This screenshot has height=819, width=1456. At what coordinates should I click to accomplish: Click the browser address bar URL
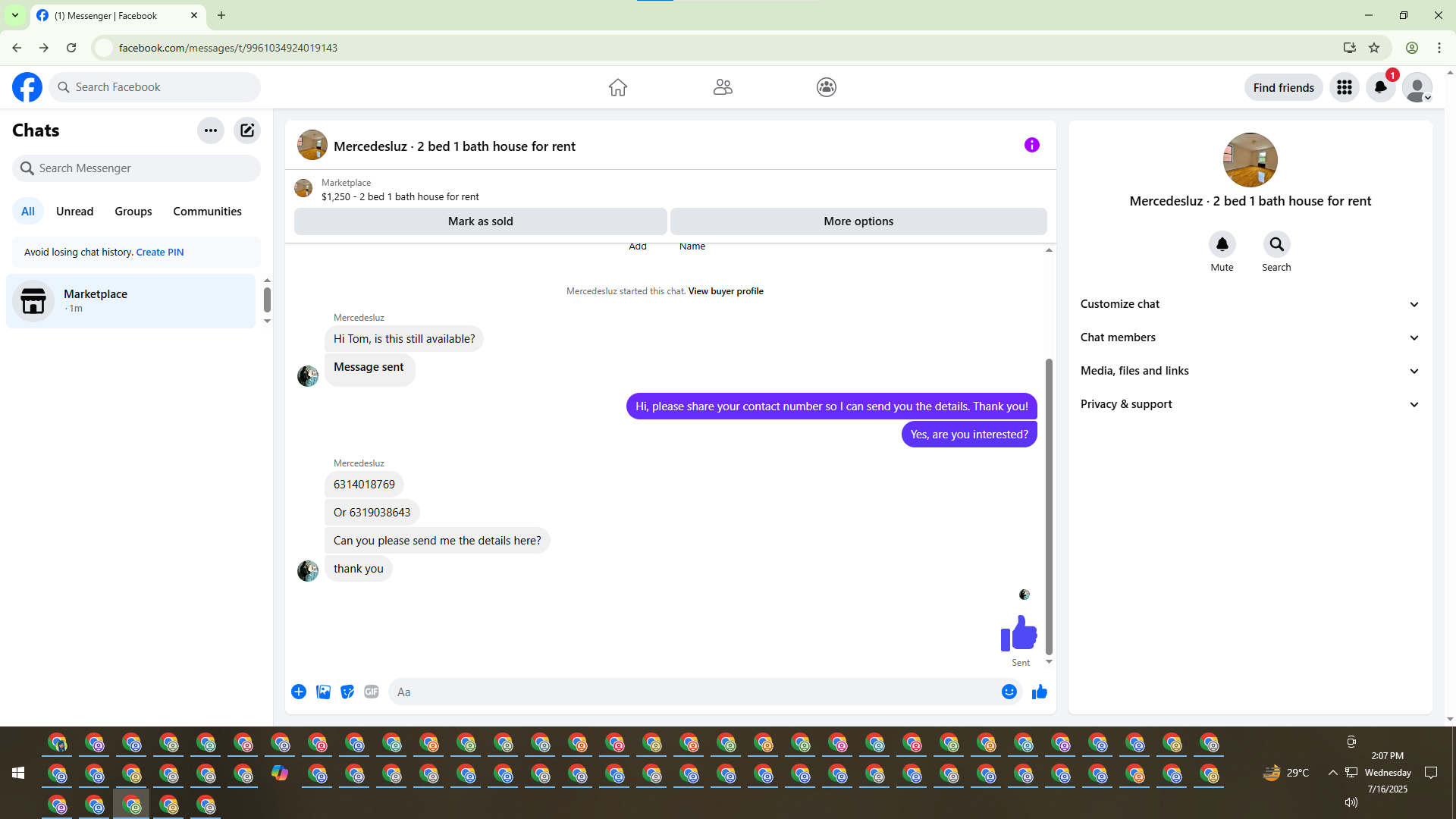[228, 48]
